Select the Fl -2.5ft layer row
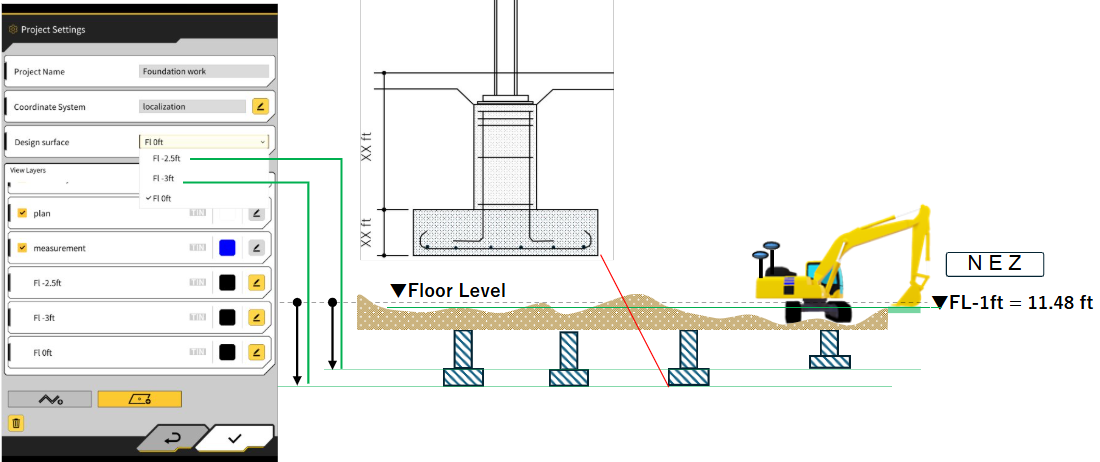 click(x=140, y=283)
